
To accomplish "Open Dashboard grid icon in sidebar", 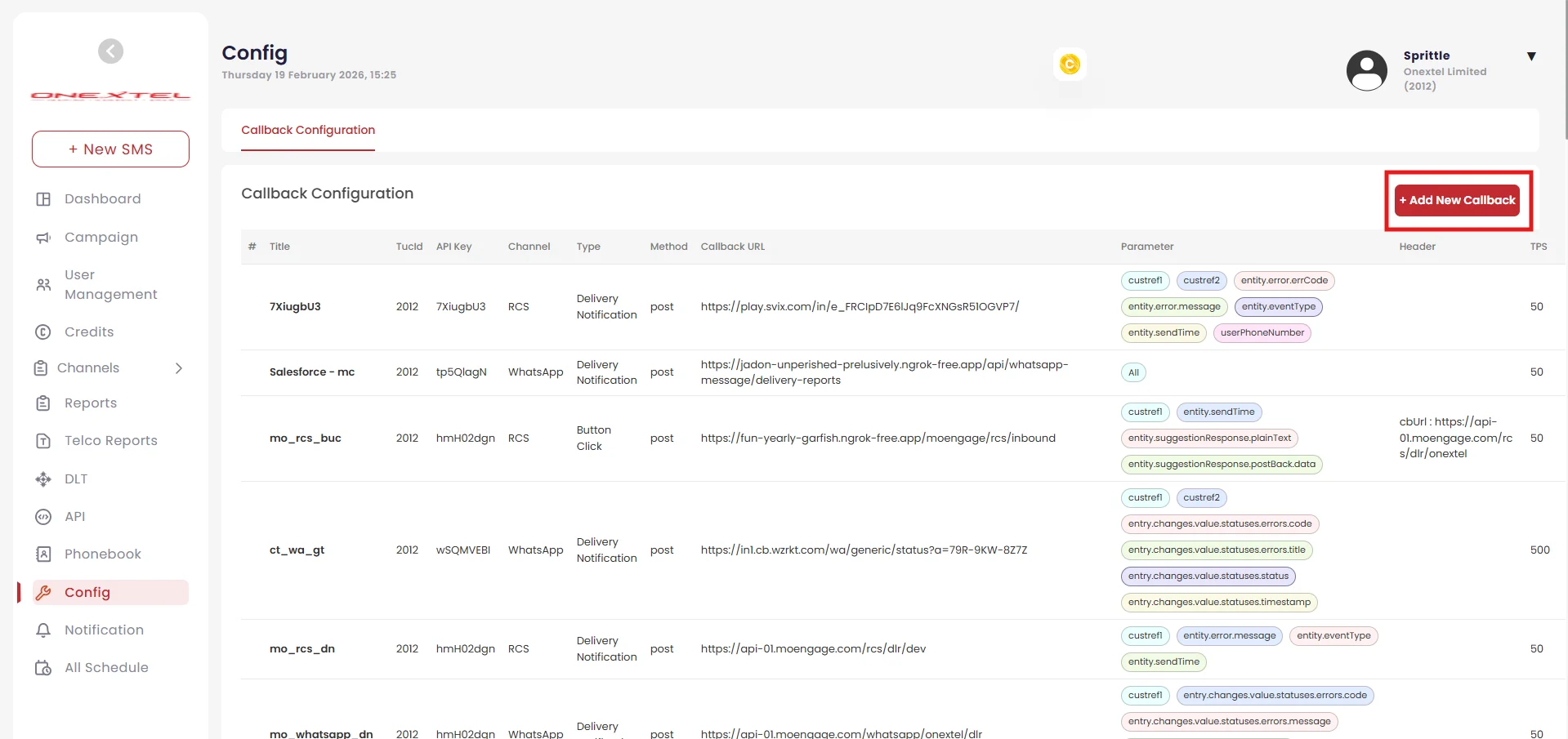I will (x=43, y=199).
